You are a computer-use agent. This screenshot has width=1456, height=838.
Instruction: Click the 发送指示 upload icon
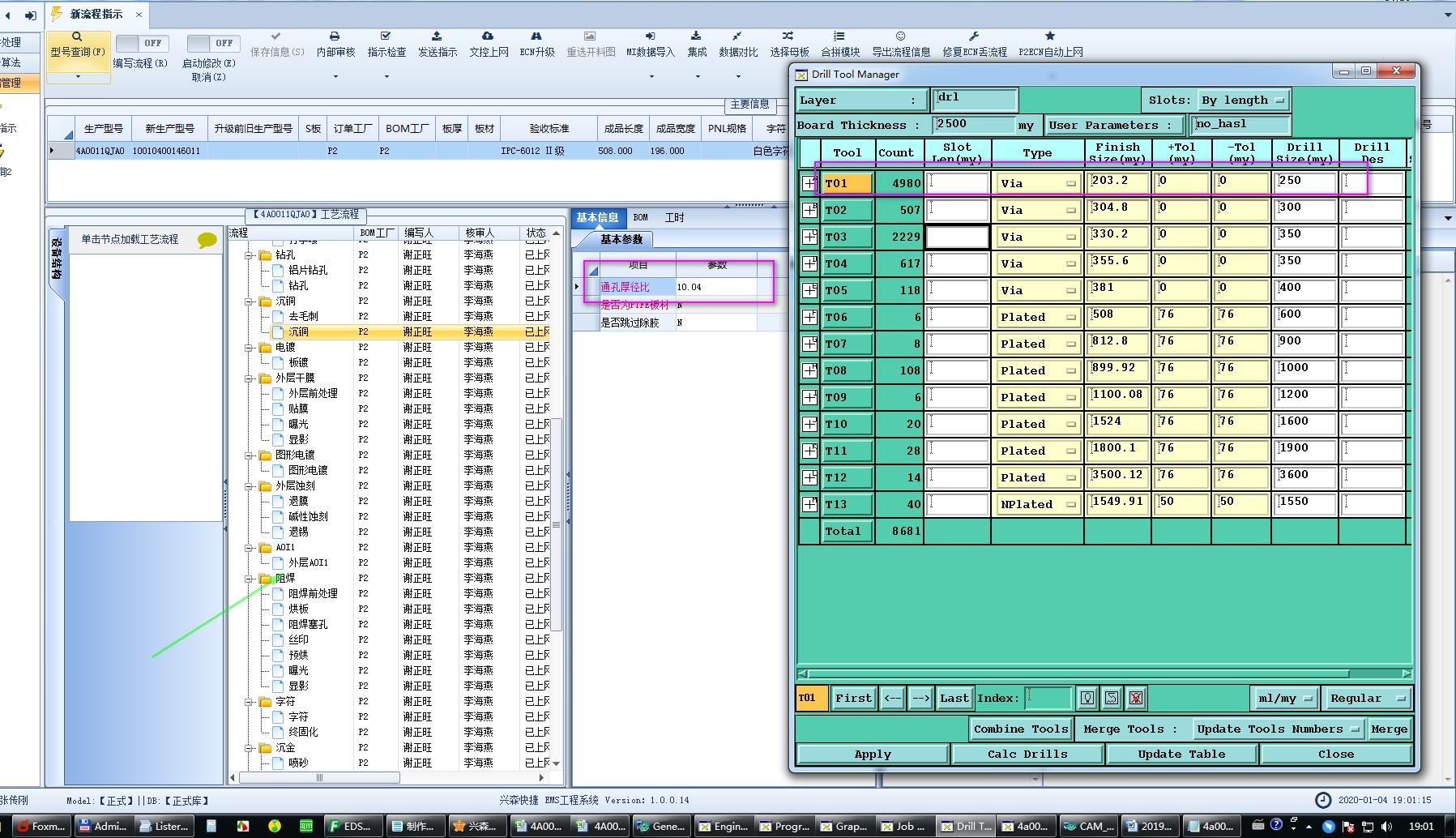(437, 36)
